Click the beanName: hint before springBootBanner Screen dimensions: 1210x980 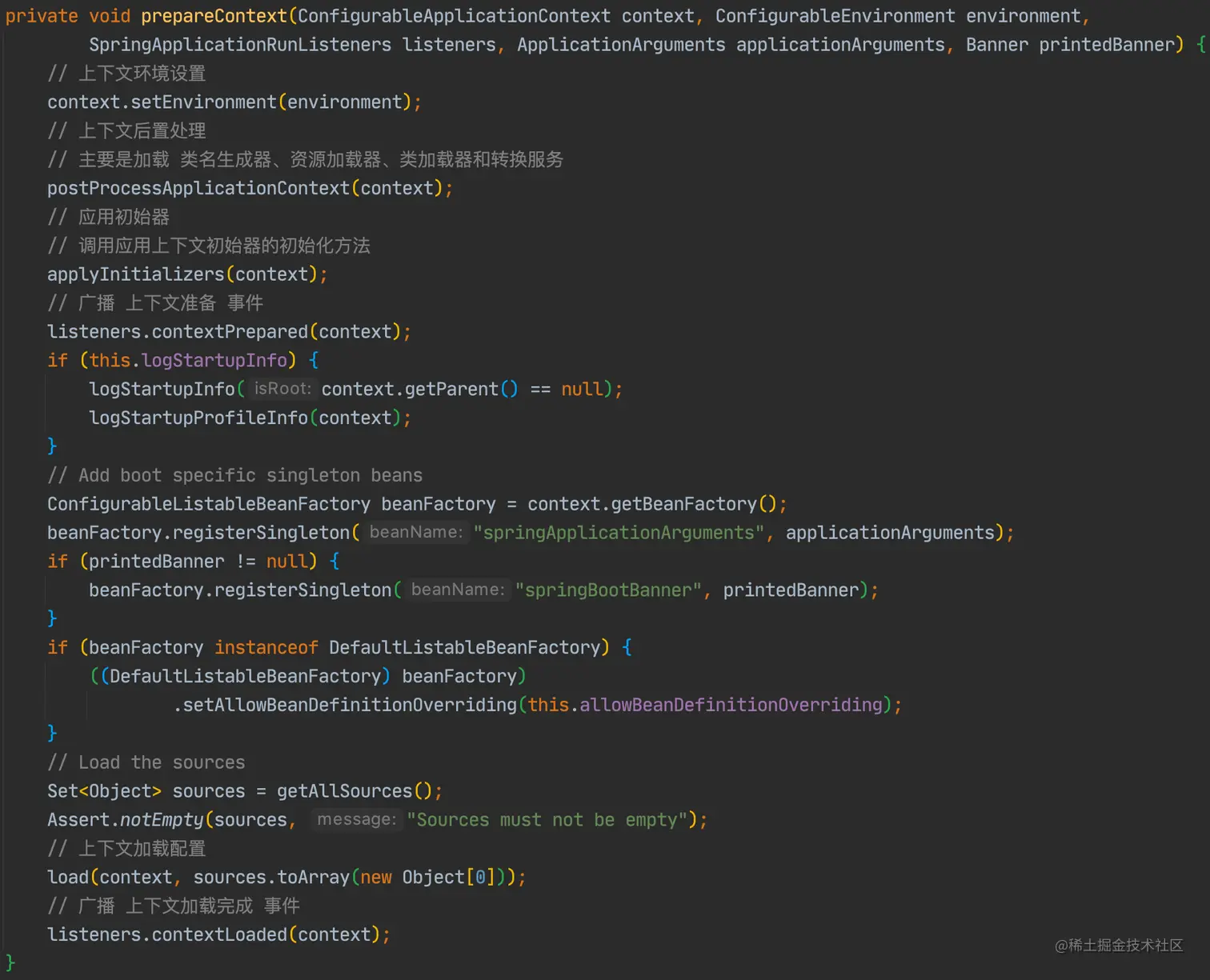point(458,590)
